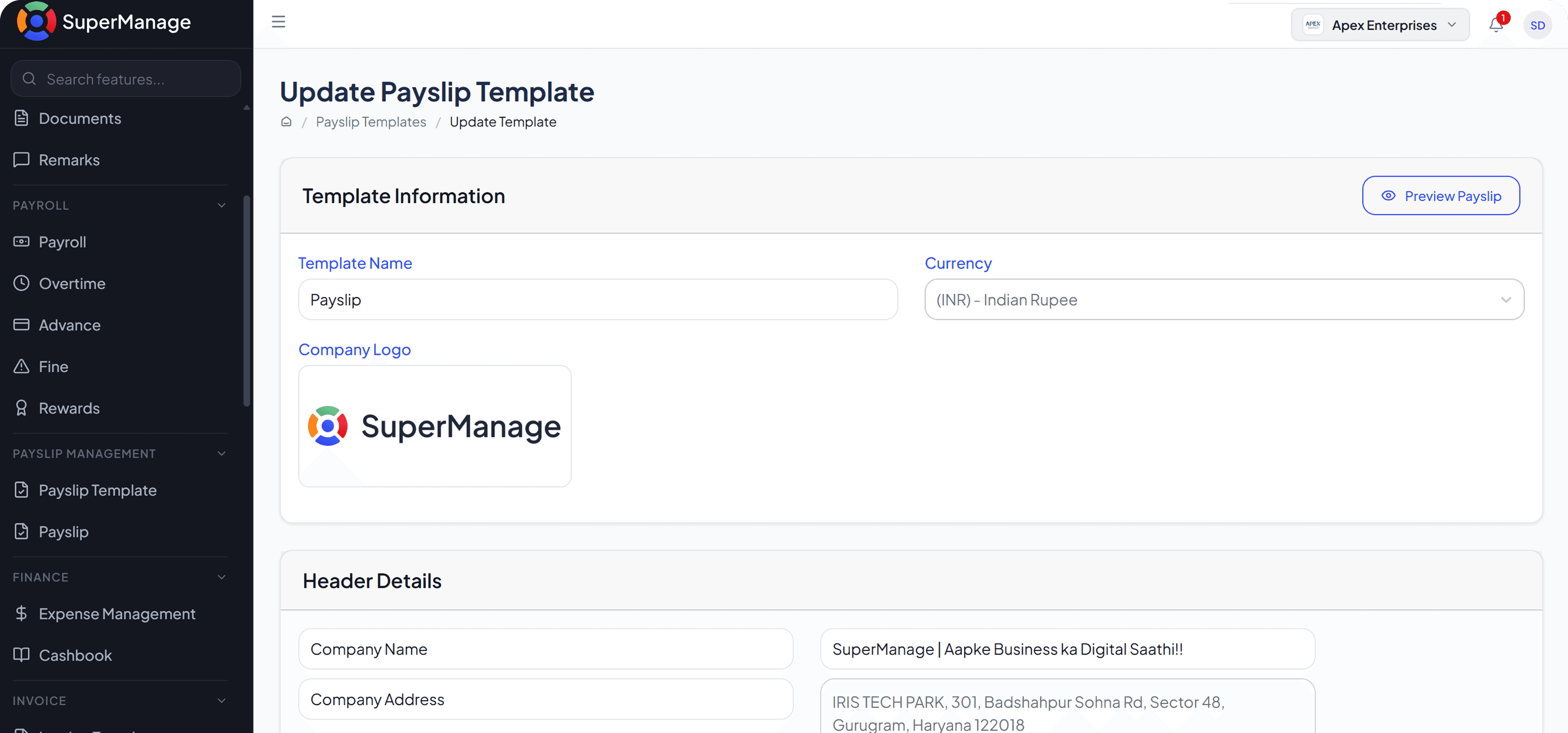Click the Cashbook book icon
Viewport: 1568px width, 733px height.
pos(21,655)
